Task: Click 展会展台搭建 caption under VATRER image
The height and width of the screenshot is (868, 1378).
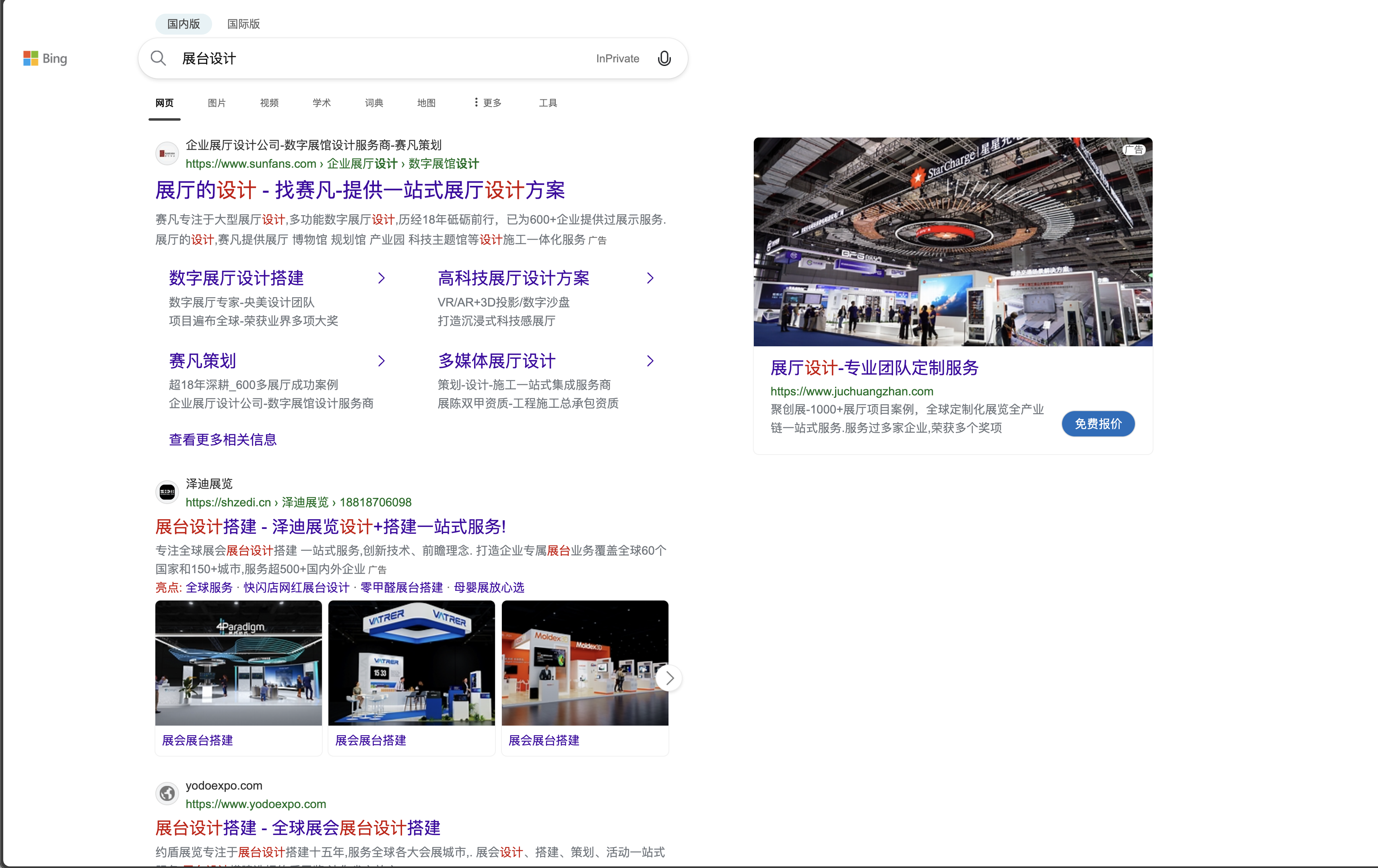Action: click(371, 740)
